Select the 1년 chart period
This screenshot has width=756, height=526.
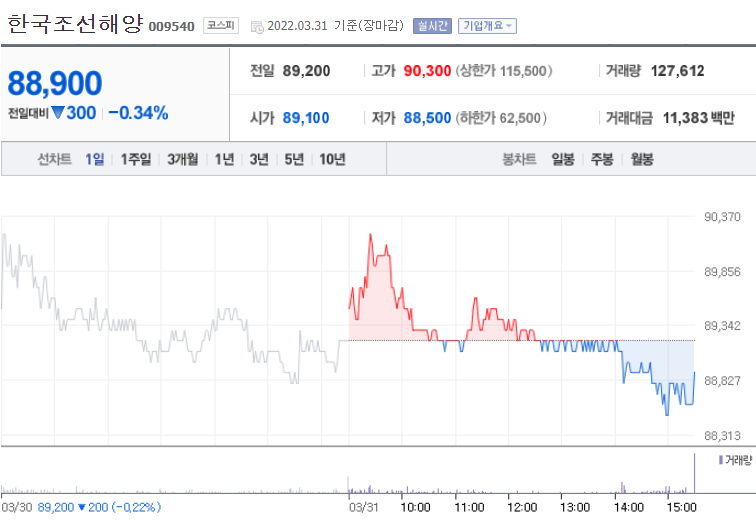(224, 159)
